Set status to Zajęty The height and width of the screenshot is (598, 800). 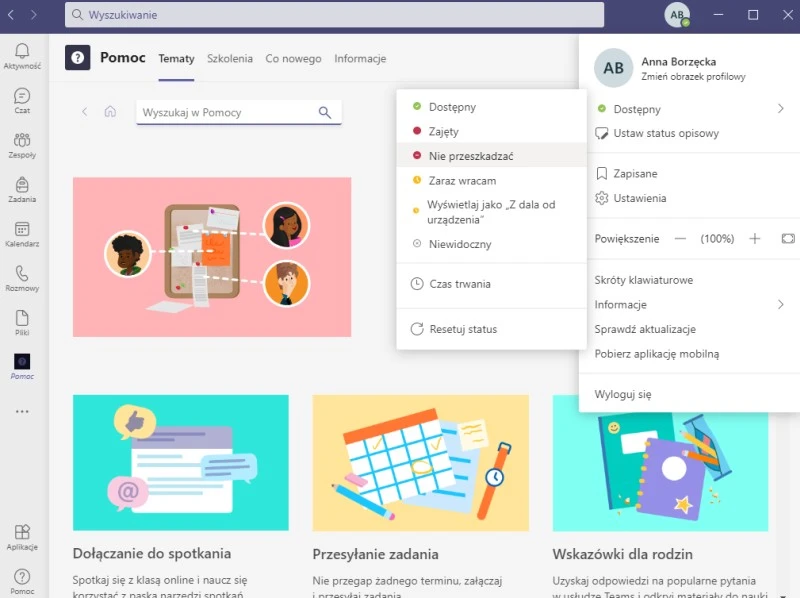coord(444,131)
